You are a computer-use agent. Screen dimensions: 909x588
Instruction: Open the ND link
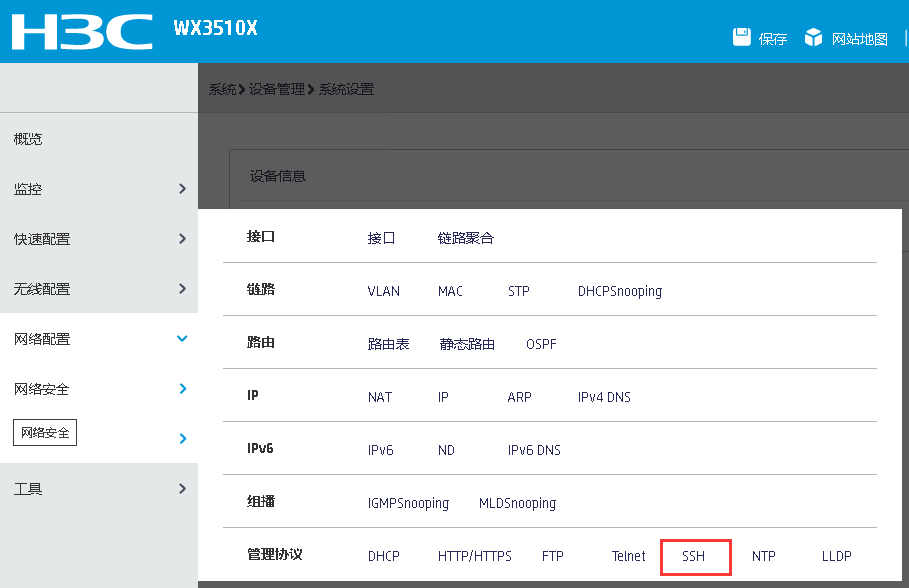click(x=446, y=450)
